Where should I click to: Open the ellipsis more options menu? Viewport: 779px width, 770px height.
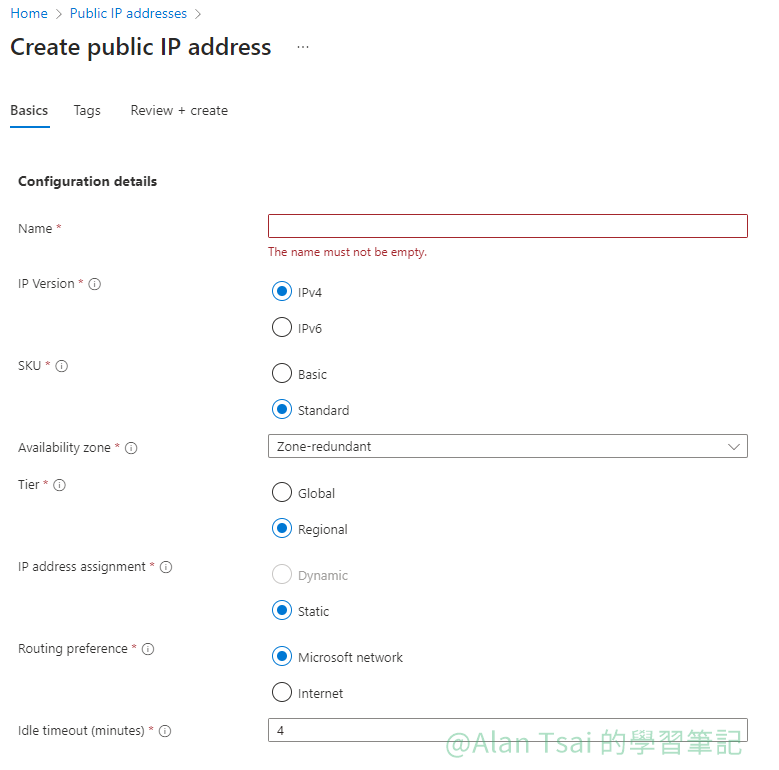303,47
